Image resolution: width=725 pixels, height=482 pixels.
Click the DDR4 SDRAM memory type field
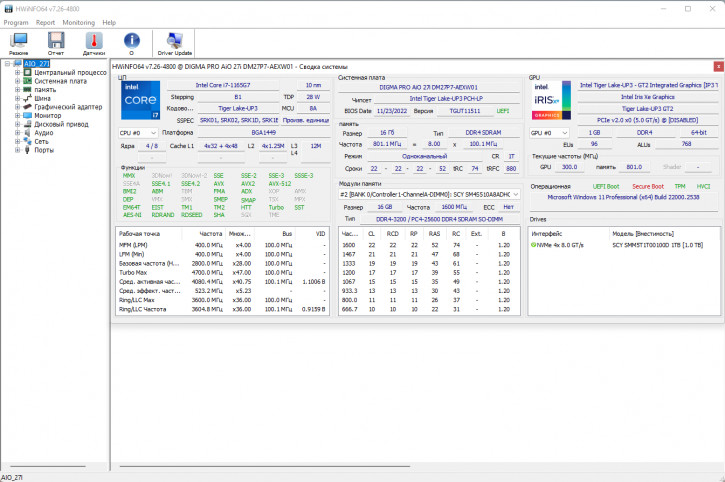[x=483, y=133]
